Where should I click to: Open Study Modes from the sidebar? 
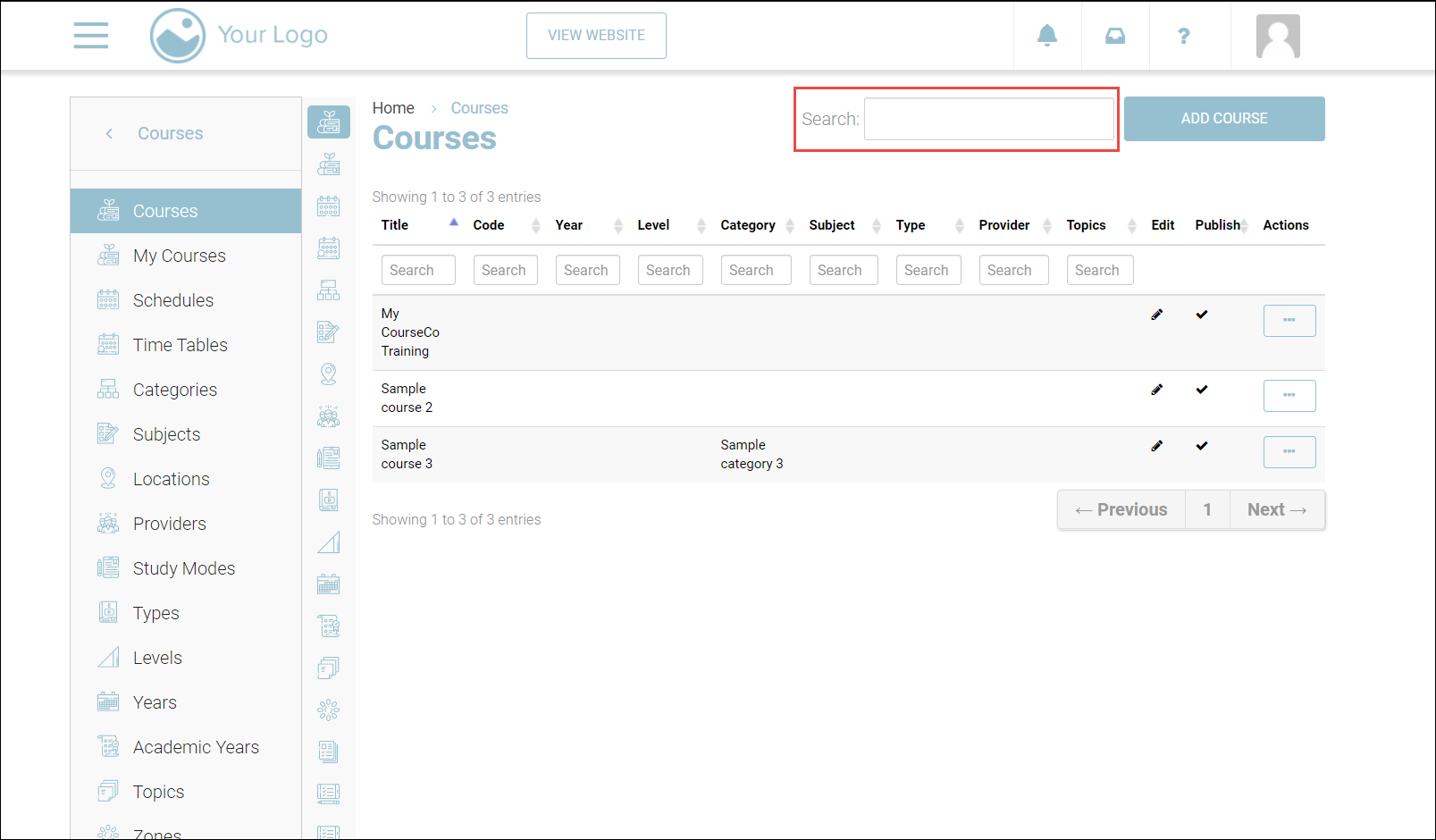point(183,568)
